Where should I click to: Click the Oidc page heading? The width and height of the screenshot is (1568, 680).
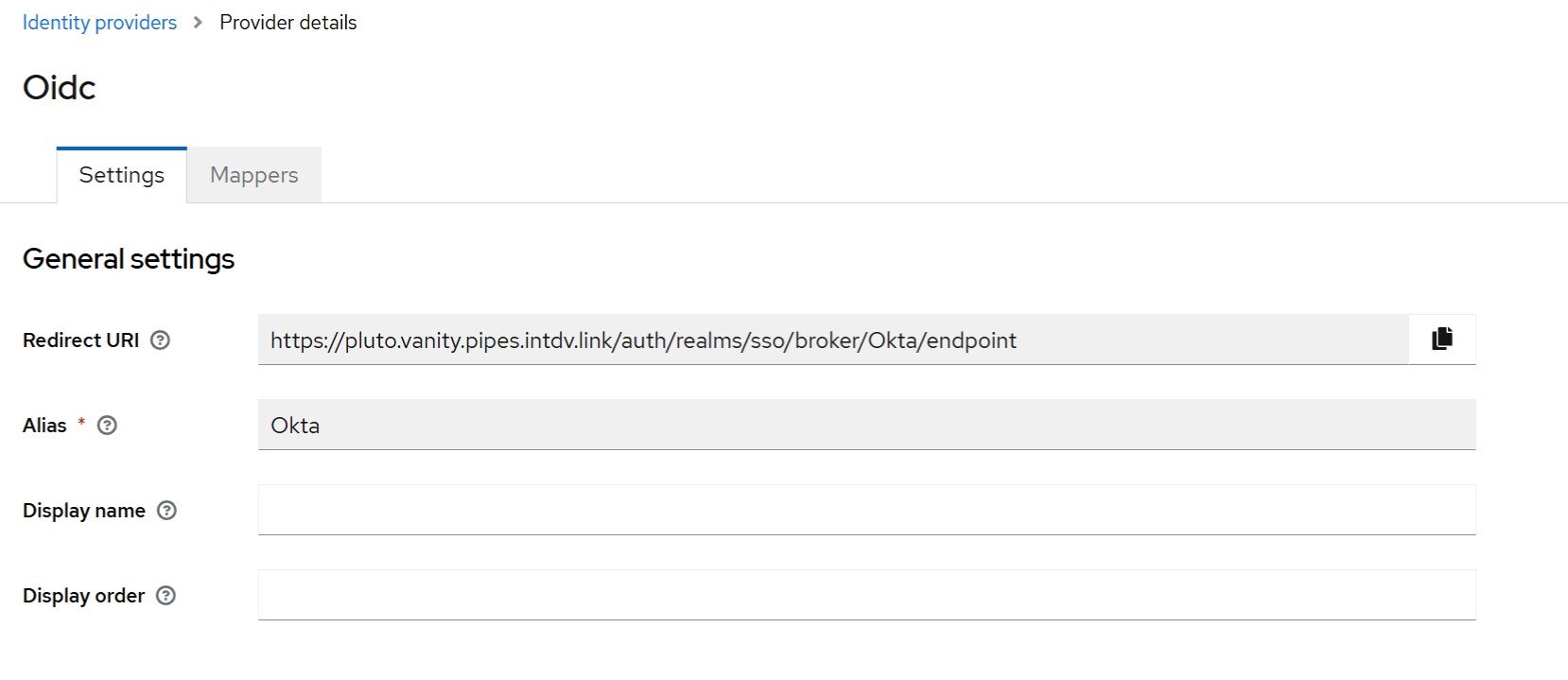coord(59,88)
